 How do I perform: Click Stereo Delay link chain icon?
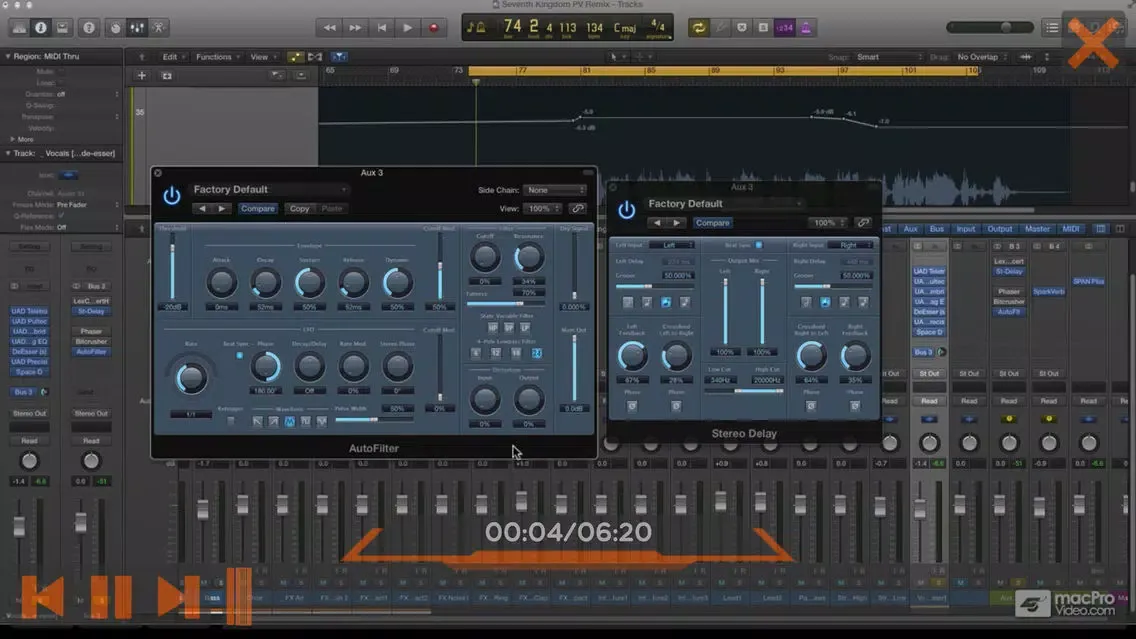pyautogui.click(x=863, y=222)
